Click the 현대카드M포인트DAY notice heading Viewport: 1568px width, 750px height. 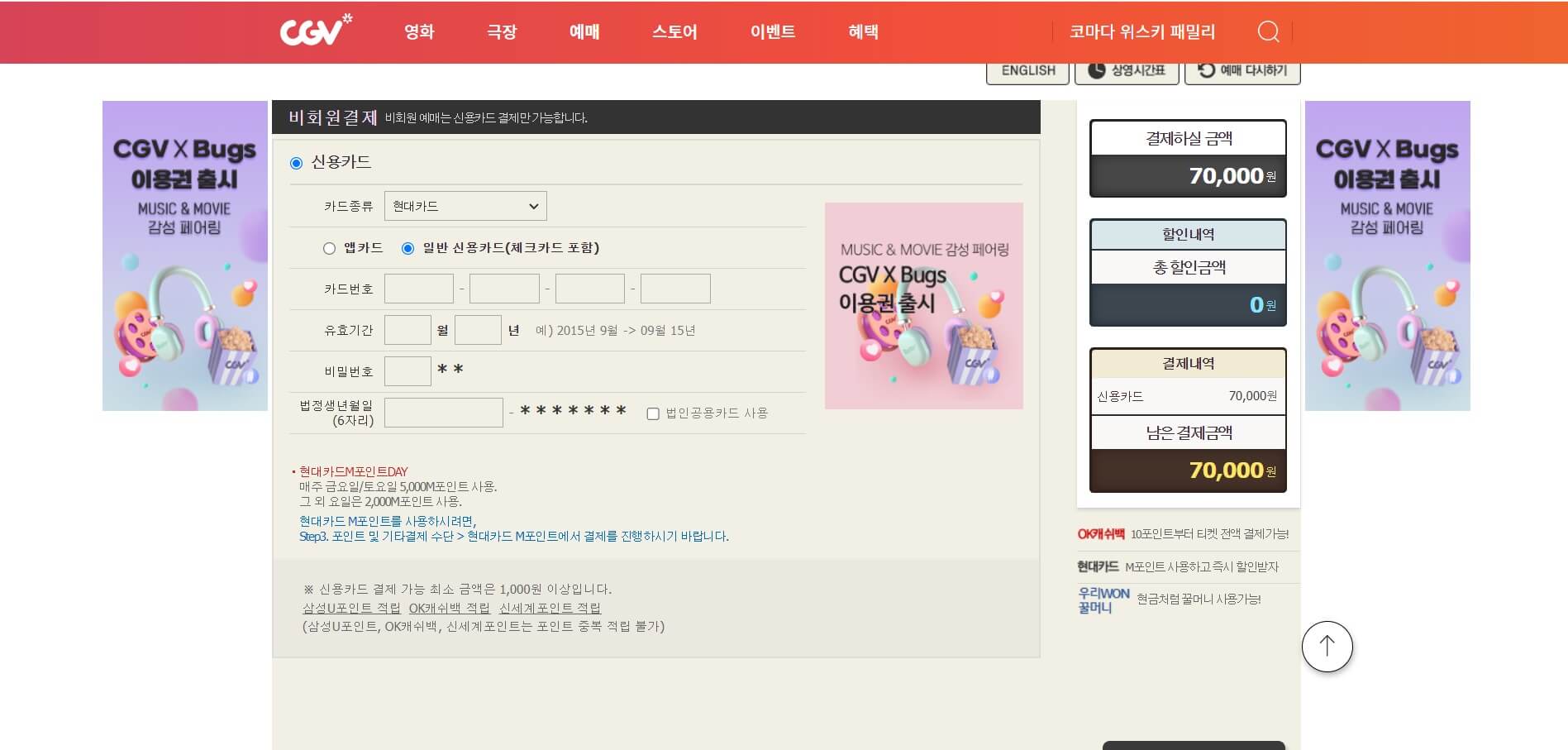coord(354,471)
